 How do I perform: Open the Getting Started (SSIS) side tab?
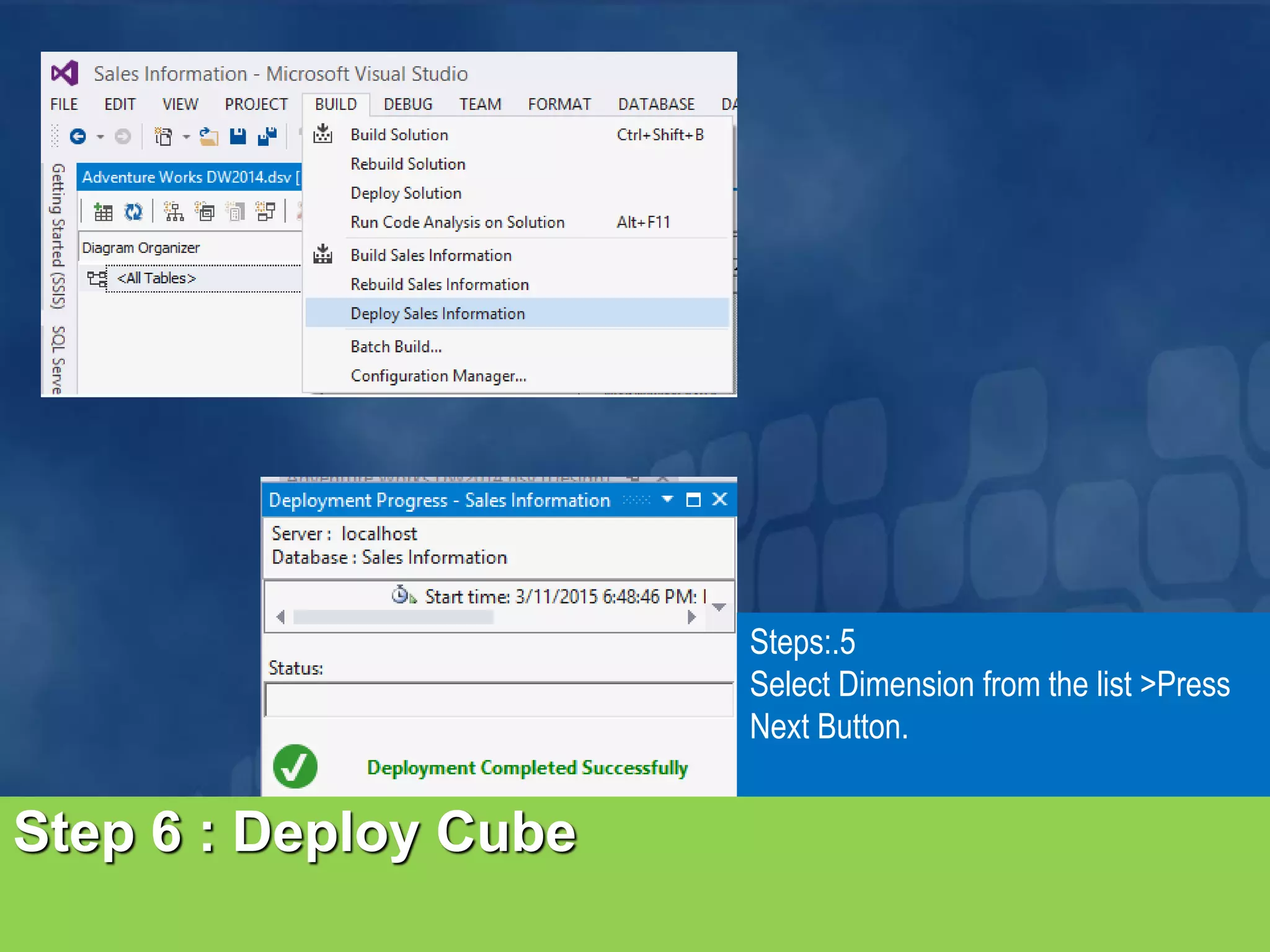pyautogui.click(x=58, y=236)
